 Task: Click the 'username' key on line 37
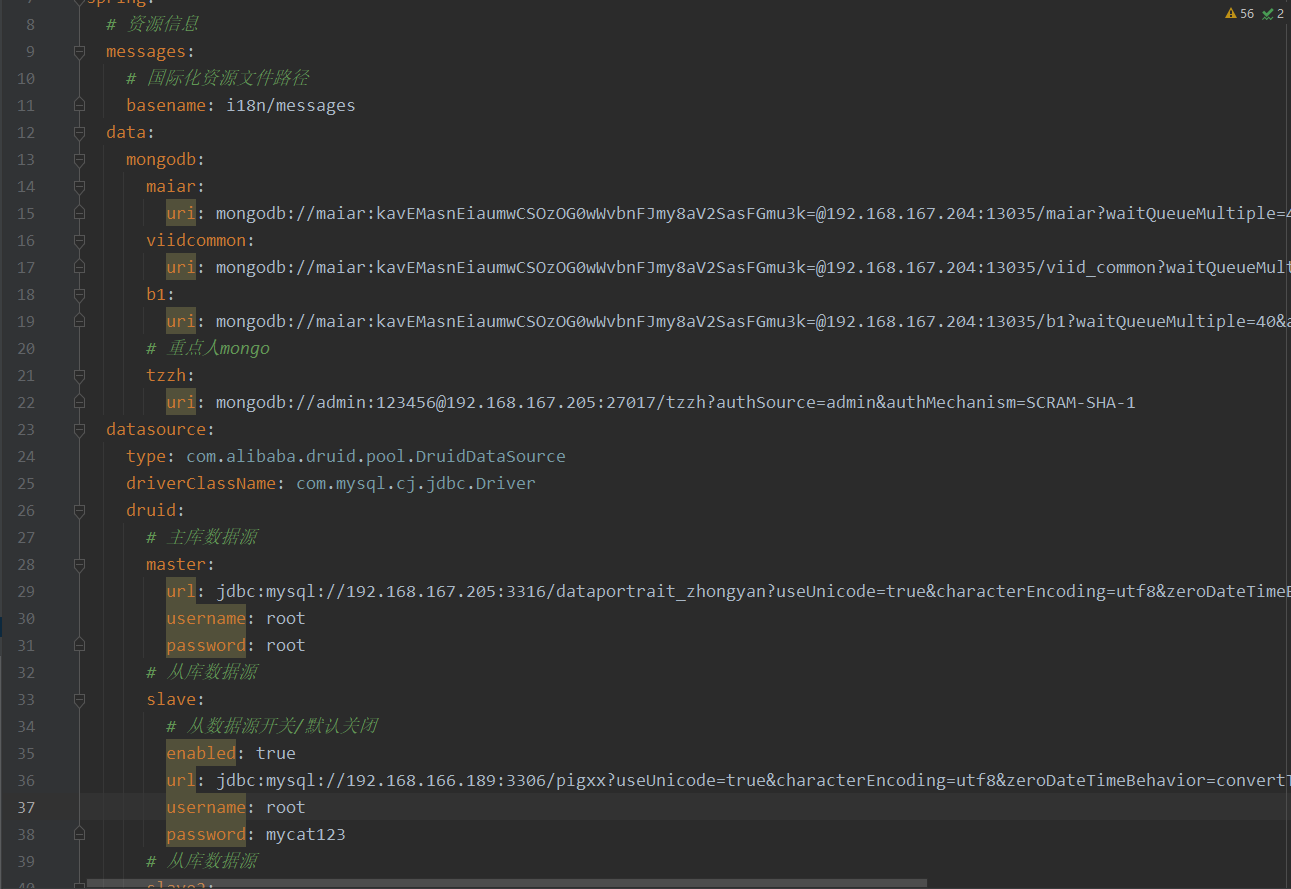click(206, 808)
